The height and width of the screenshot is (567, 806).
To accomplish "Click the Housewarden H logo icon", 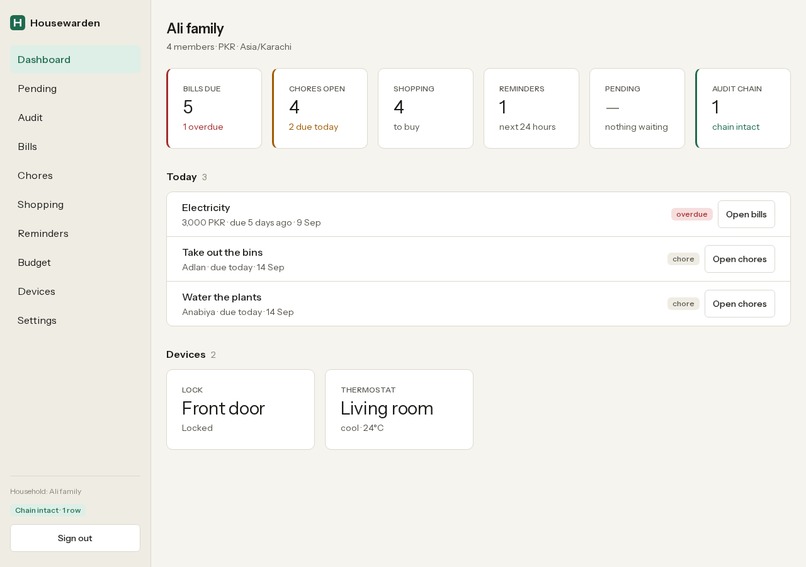I will (17, 23).
